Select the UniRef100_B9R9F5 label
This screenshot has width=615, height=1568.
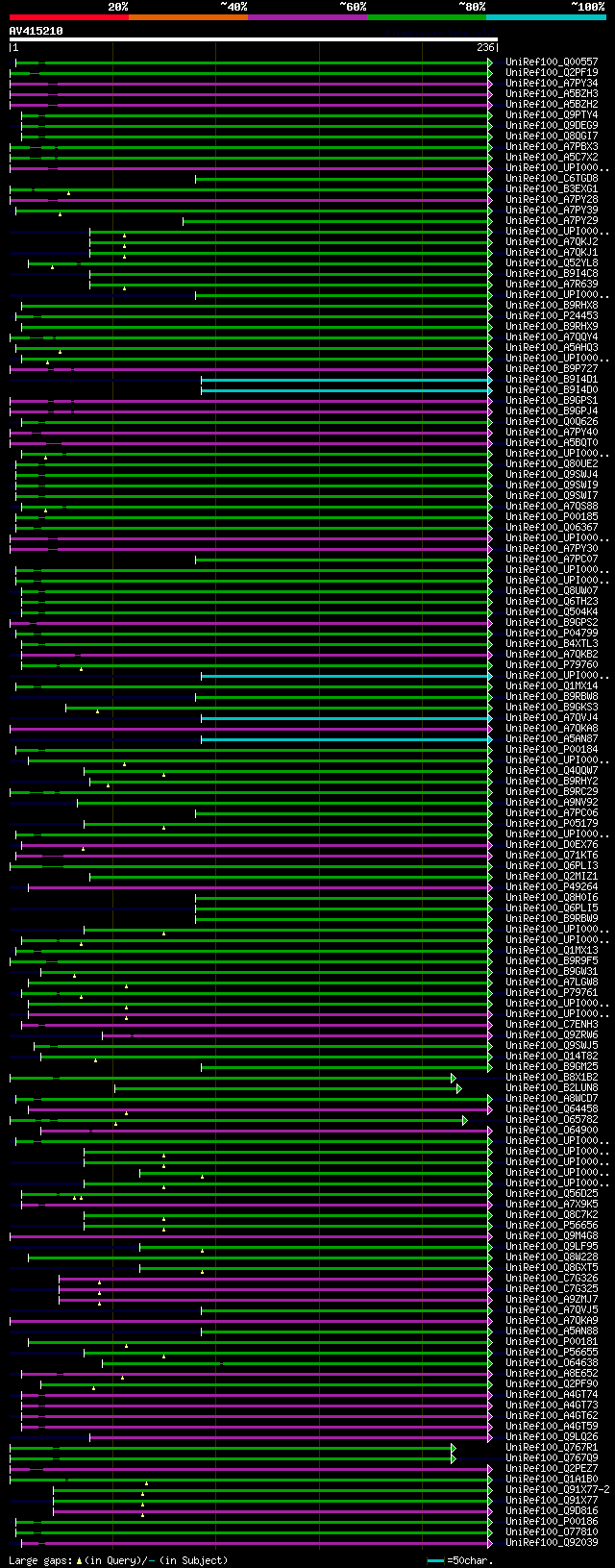pyautogui.click(x=552, y=961)
